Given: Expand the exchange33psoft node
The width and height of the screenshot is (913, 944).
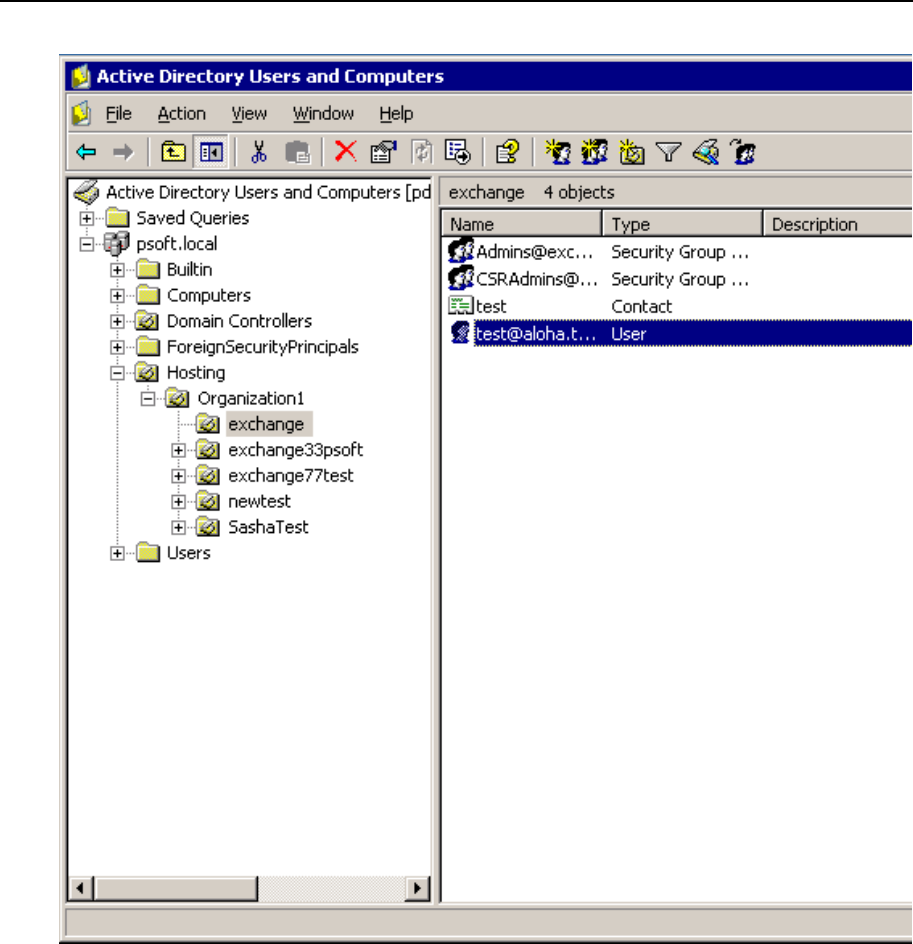Looking at the screenshot, I should pos(178,450).
